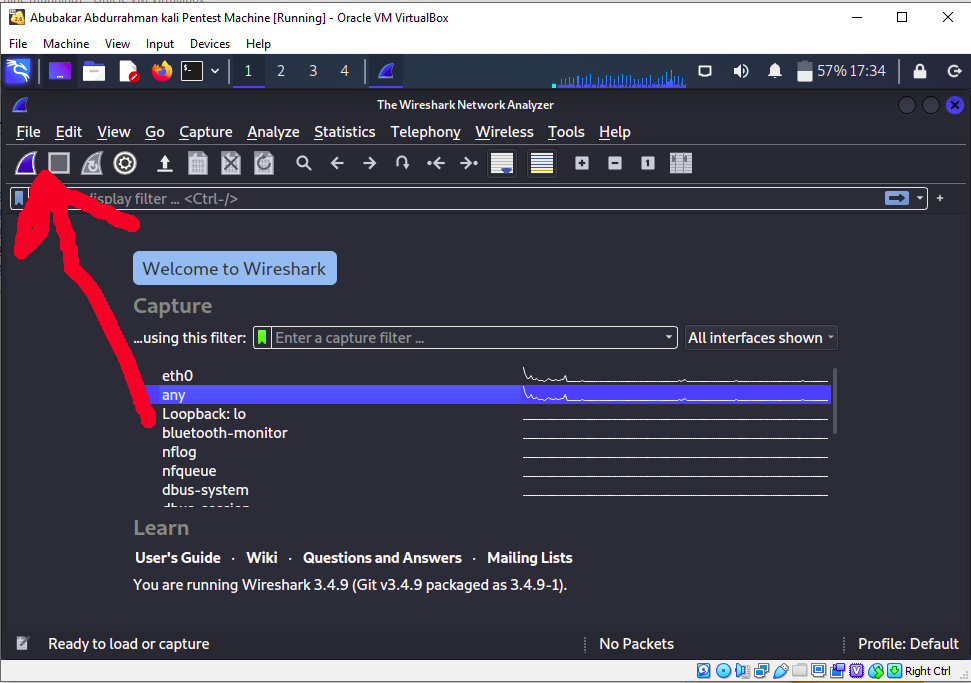Open a capture file icon
Screen dimensions: 971x683
coord(165,163)
